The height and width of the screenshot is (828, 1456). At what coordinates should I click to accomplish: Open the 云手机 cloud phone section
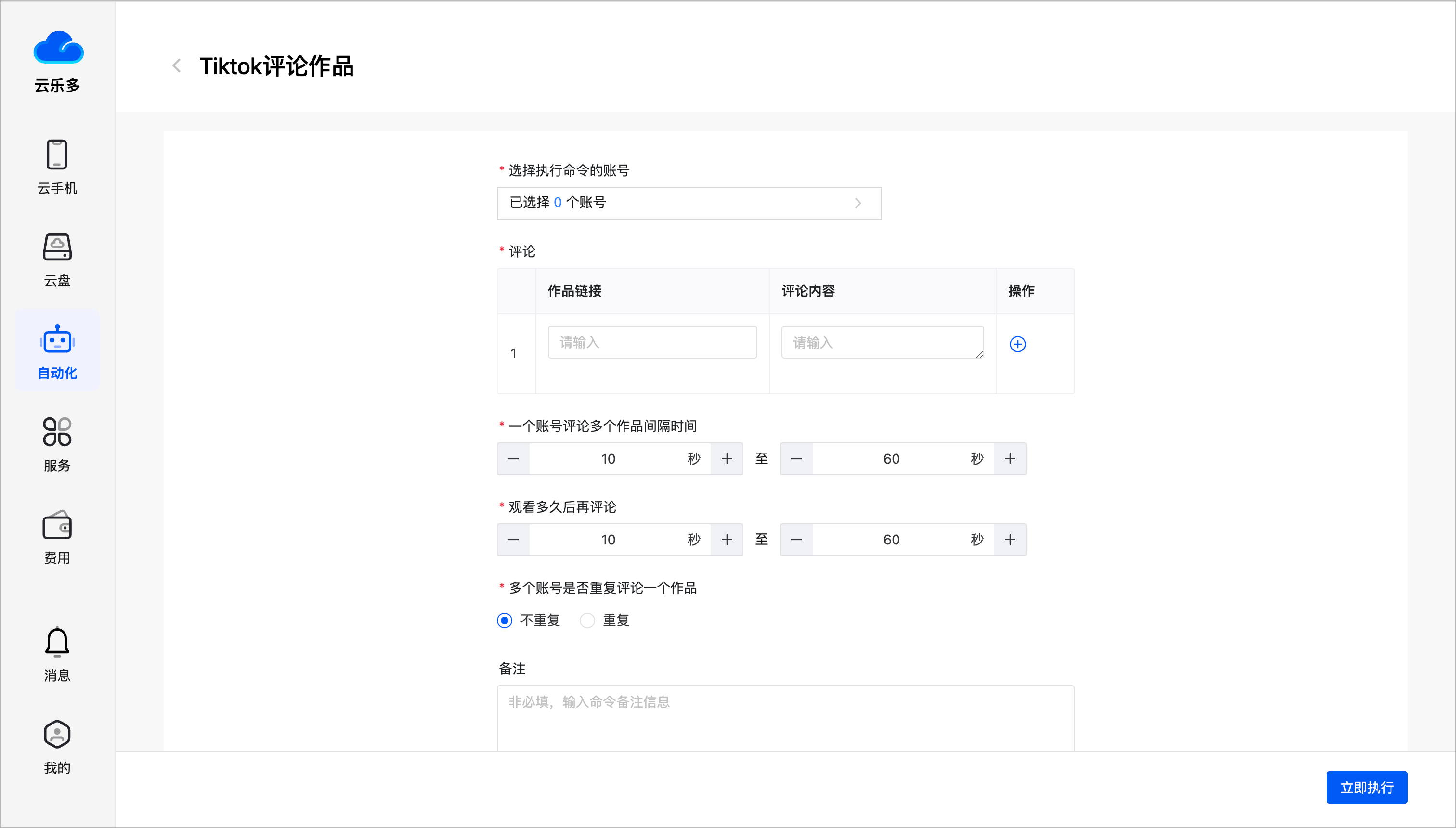[57, 167]
